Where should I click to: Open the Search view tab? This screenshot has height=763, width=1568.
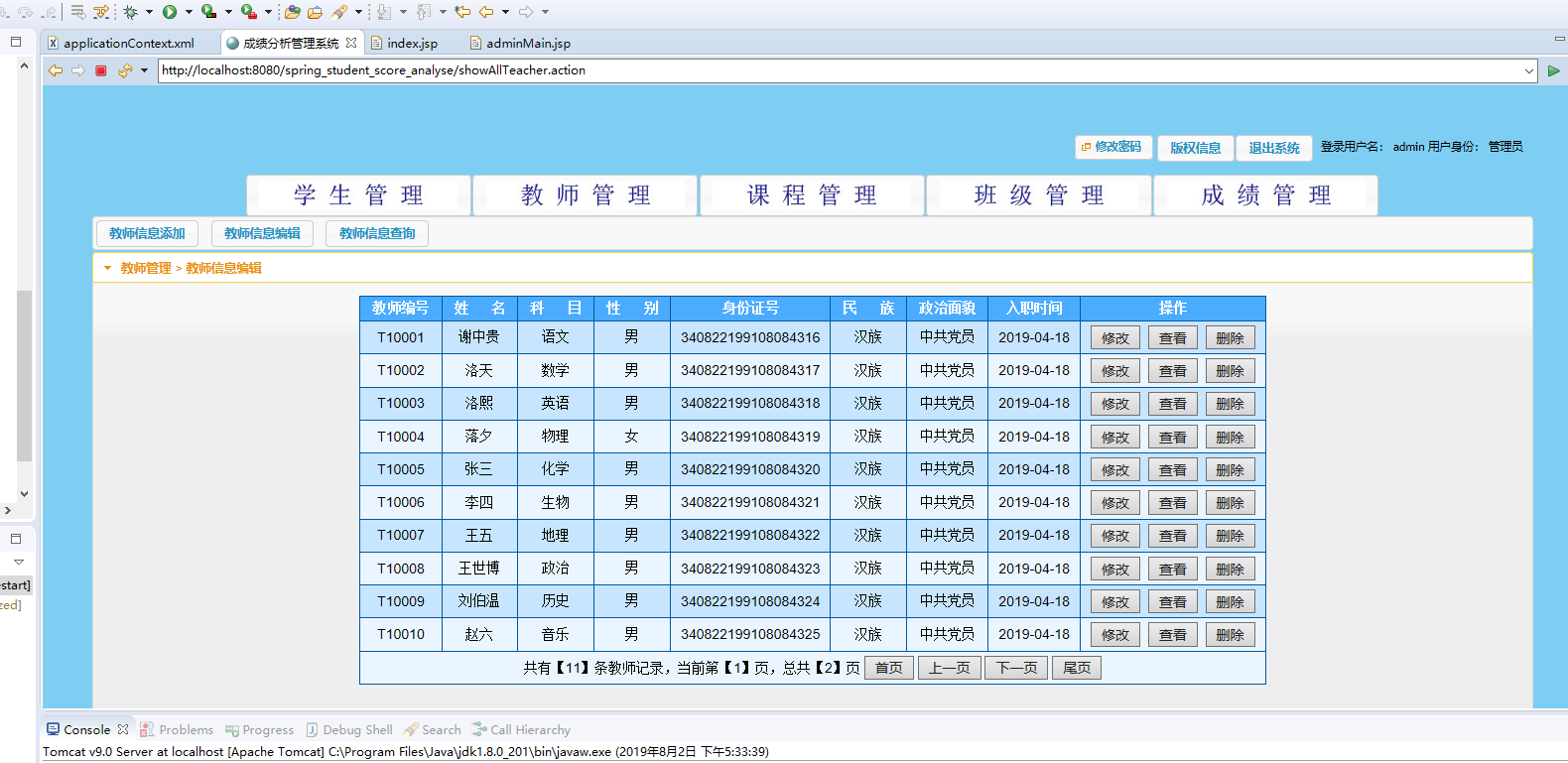pos(433,729)
